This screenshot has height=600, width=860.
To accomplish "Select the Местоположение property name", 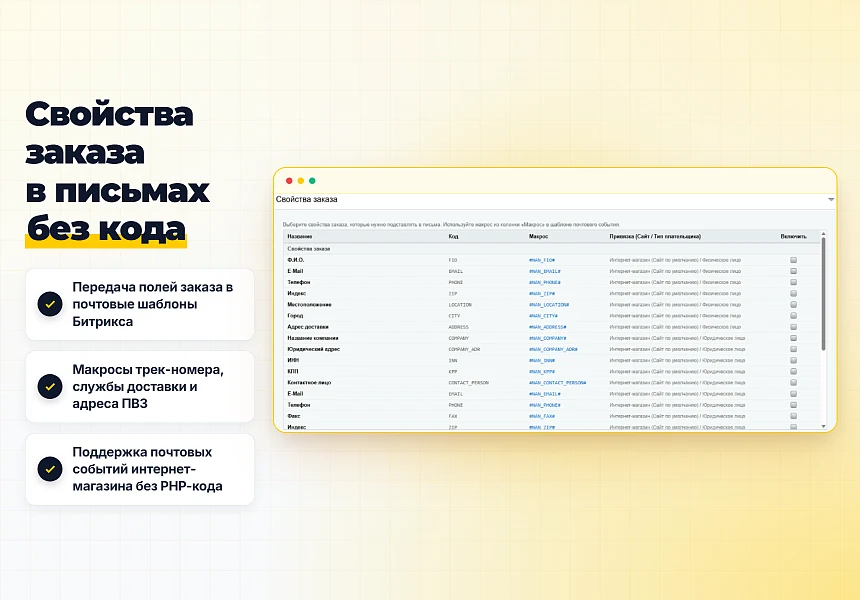I will pyautogui.click(x=309, y=304).
